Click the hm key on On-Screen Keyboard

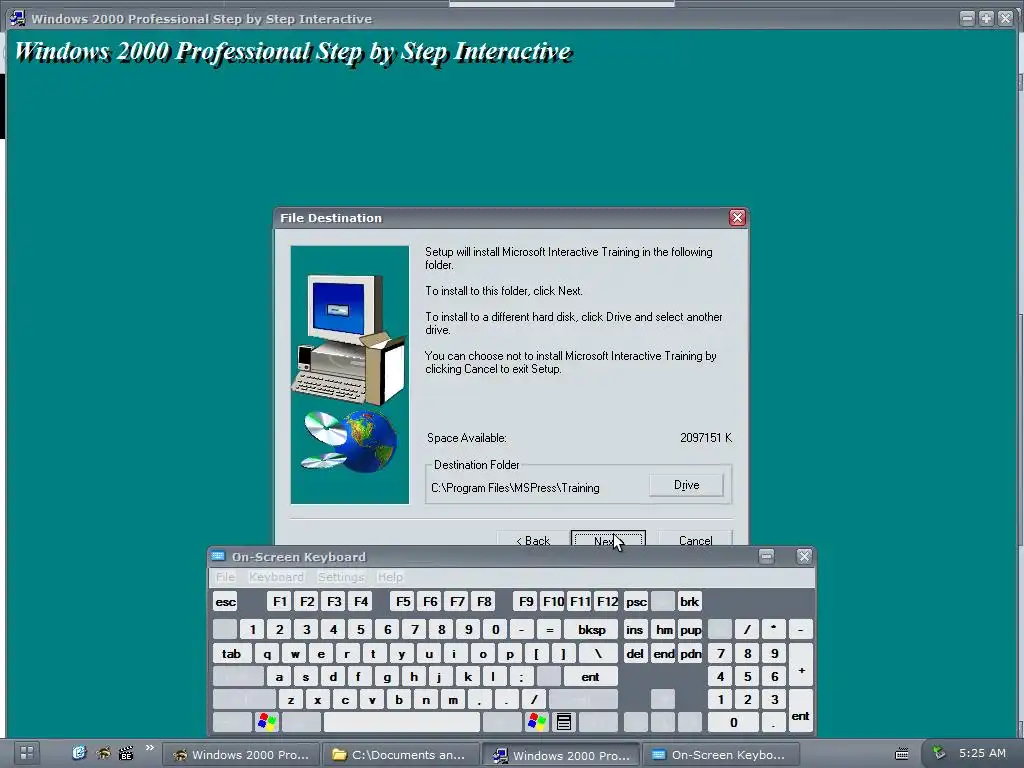click(x=664, y=630)
